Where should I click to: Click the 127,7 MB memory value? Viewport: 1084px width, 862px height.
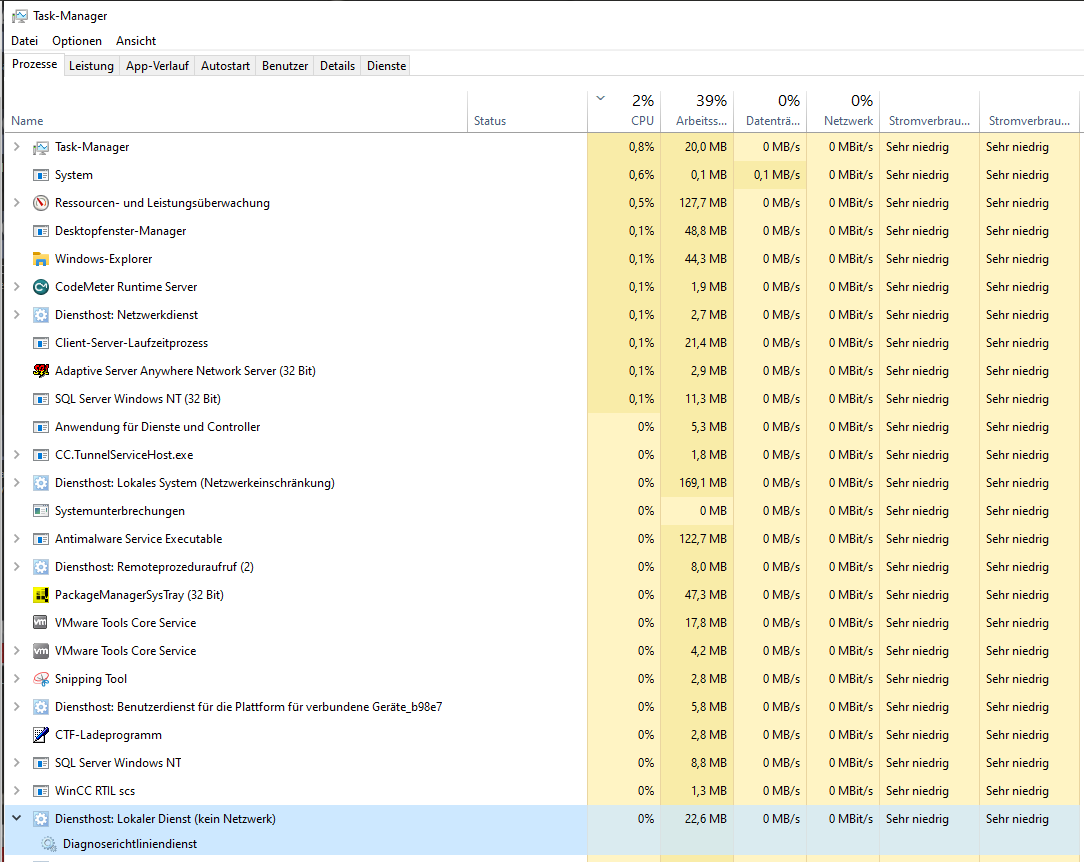702,203
